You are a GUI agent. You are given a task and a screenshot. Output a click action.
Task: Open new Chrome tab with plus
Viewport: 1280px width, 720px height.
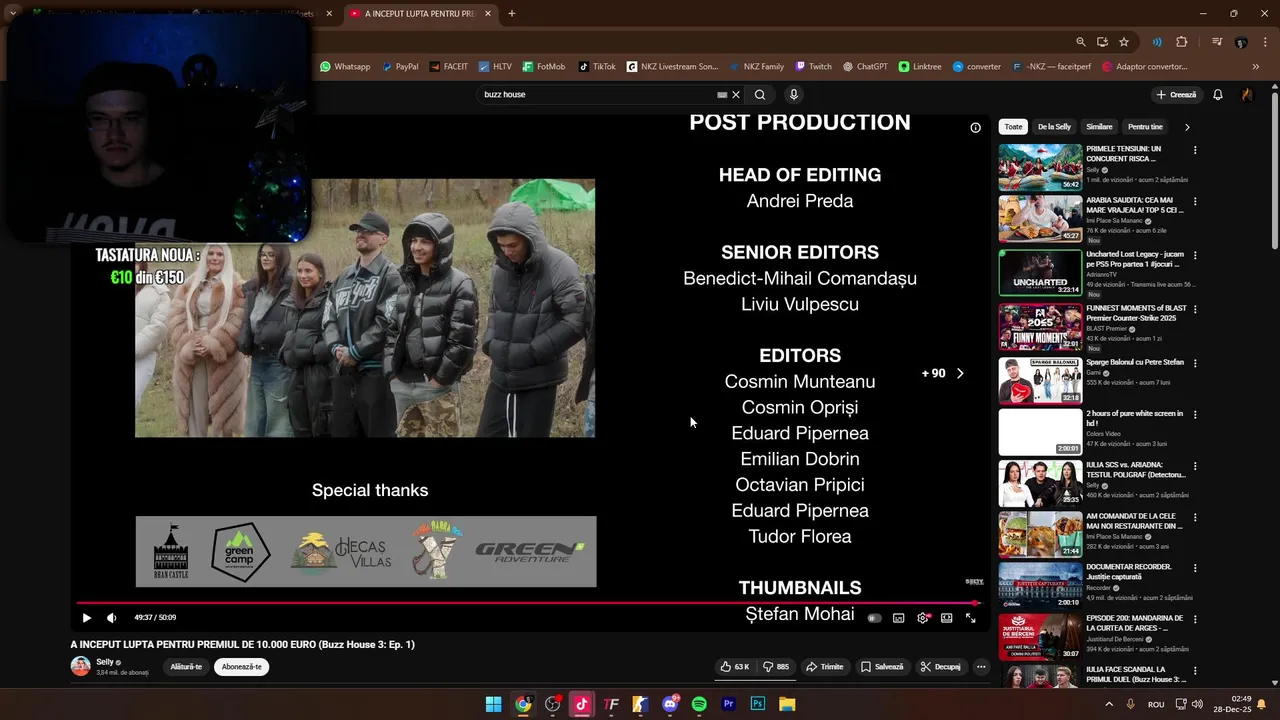(512, 14)
